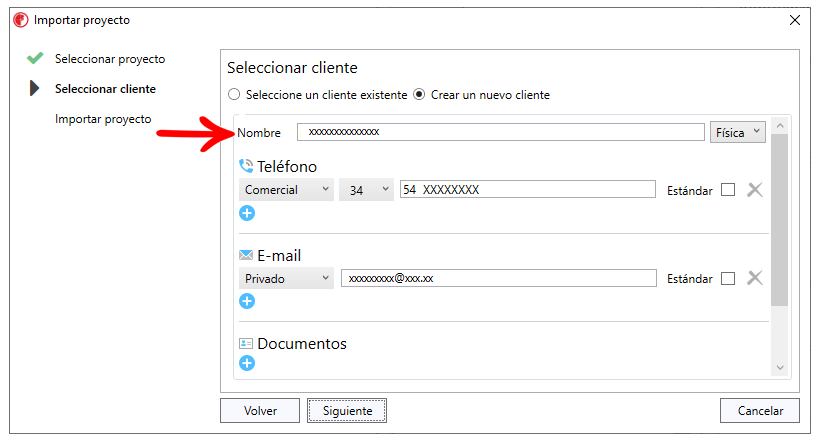This screenshot has height=437, width=813.
Task: Select 'Seleccione un cliente existente' option
Action: (234, 95)
